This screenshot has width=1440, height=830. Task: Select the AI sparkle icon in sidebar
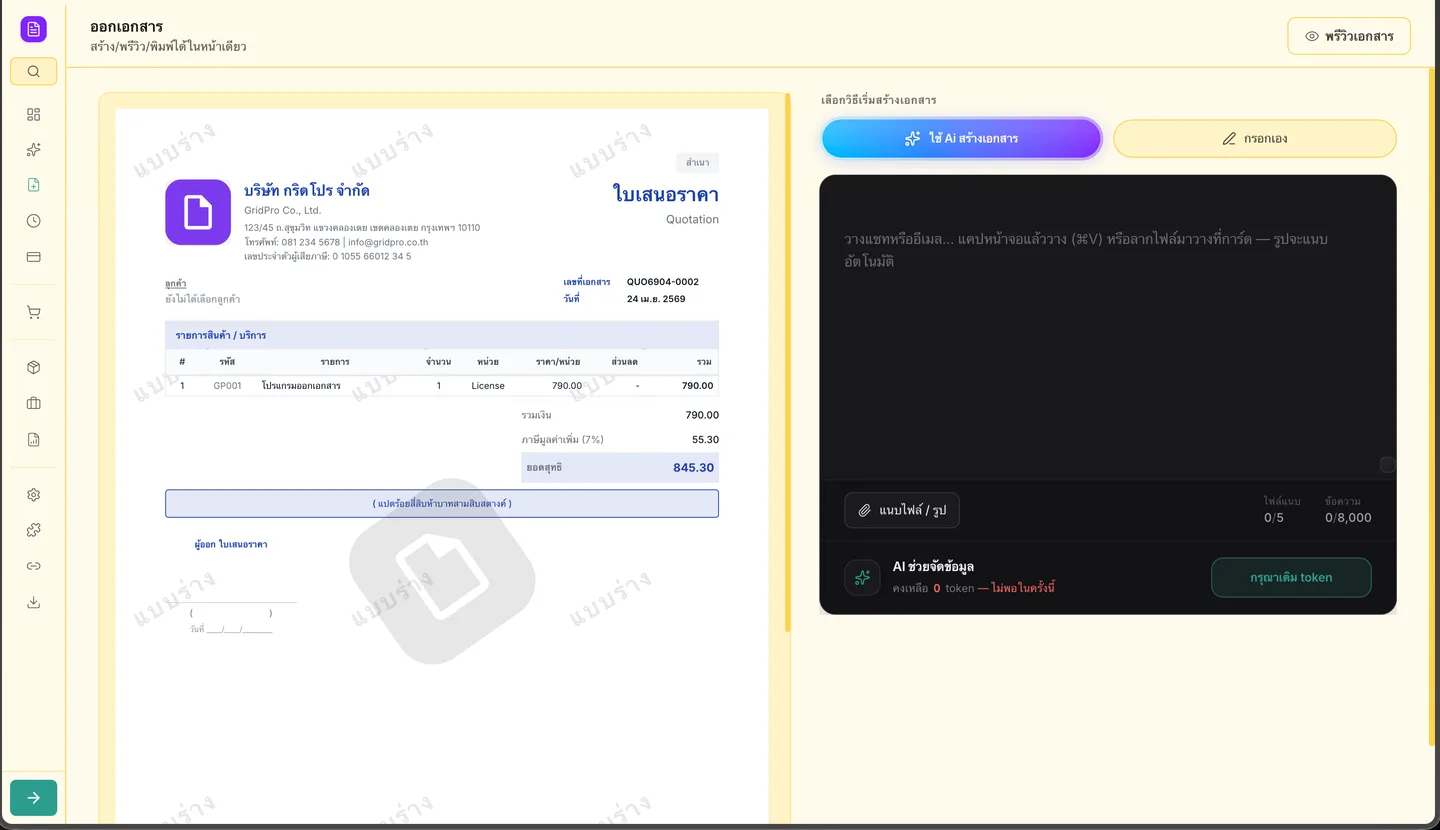pyautogui.click(x=33, y=149)
